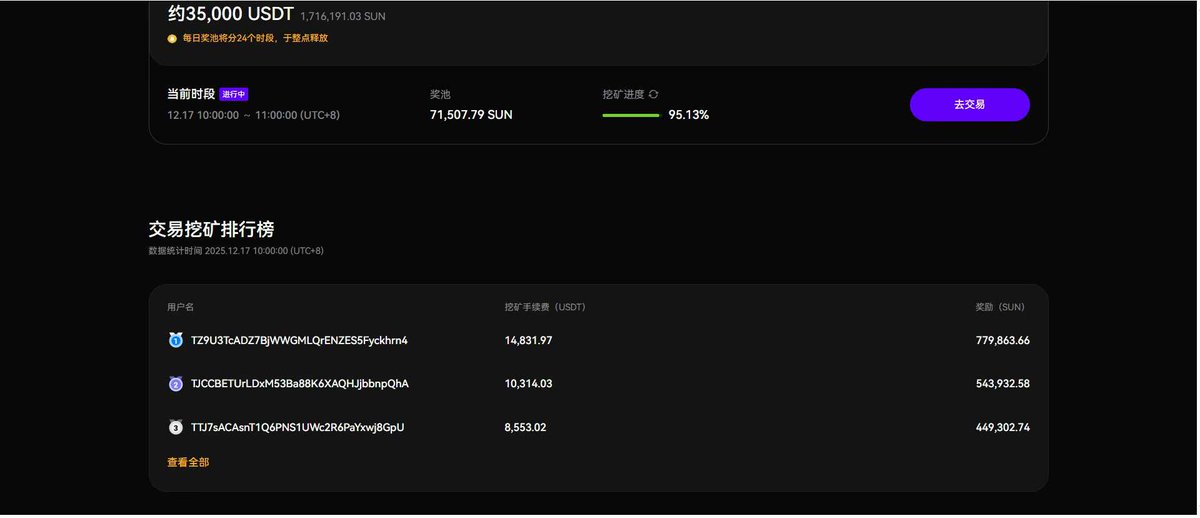Click the yellow coin icon beside daily pool note
1200x518 pixels.
pos(172,38)
